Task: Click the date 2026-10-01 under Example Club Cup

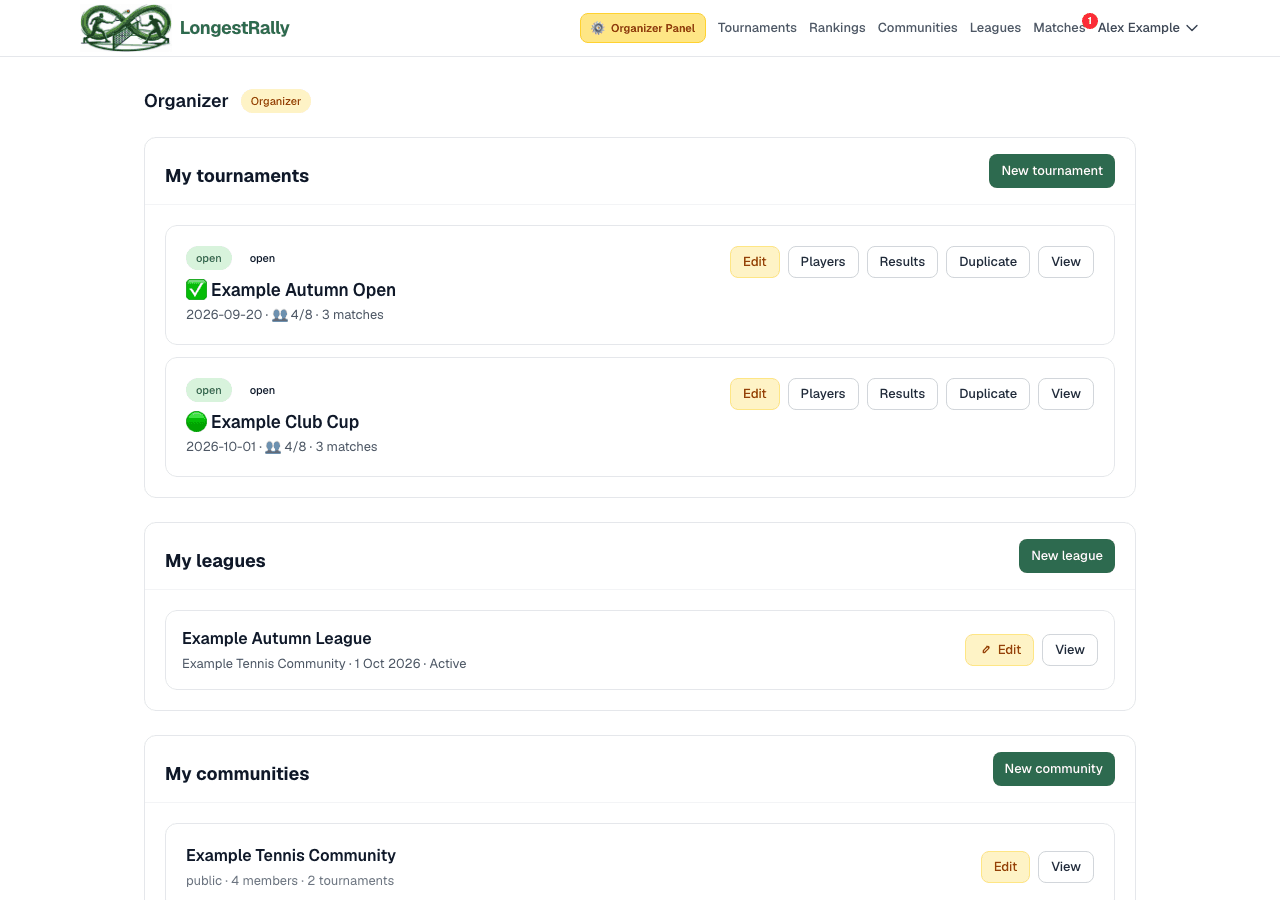Action: (x=221, y=447)
